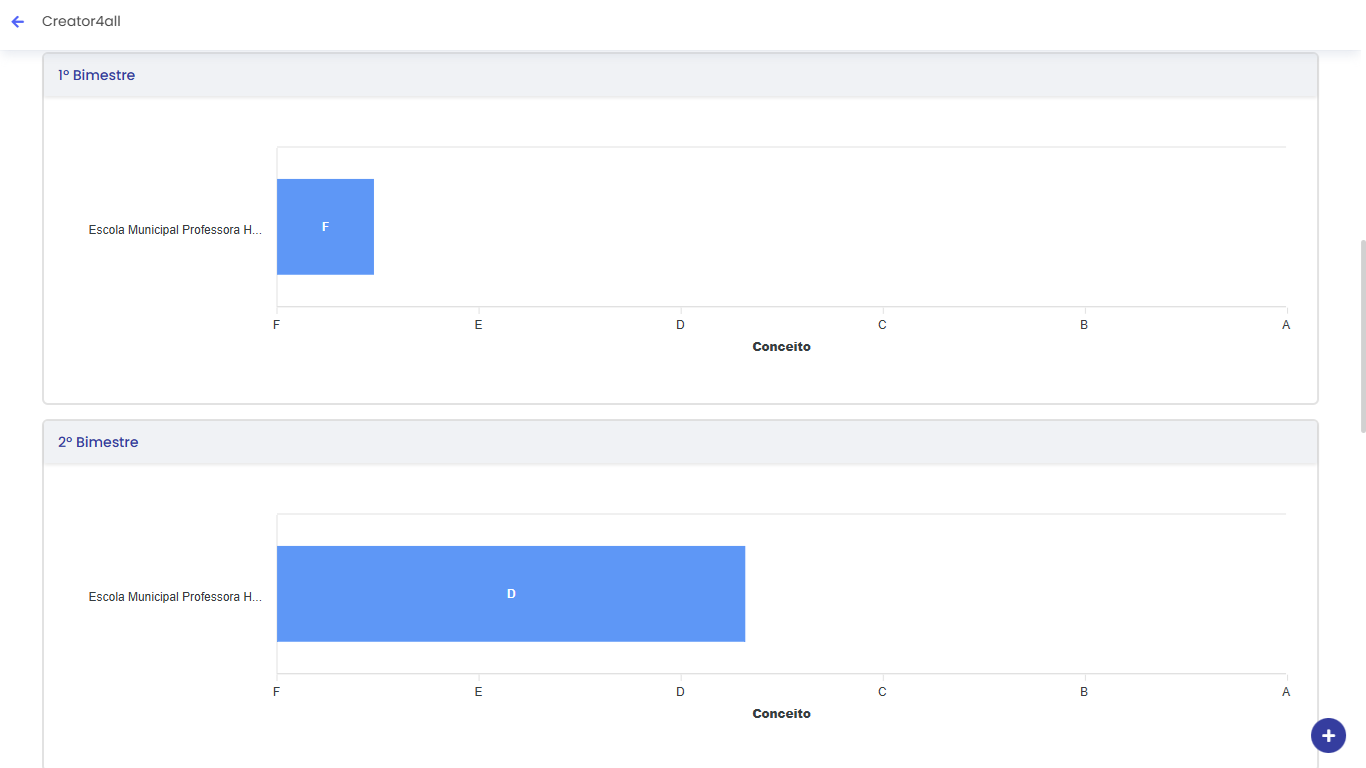Viewport: 1366px width, 768px height.
Task: Click the Conceito axis title in second chart
Action: 781,714
